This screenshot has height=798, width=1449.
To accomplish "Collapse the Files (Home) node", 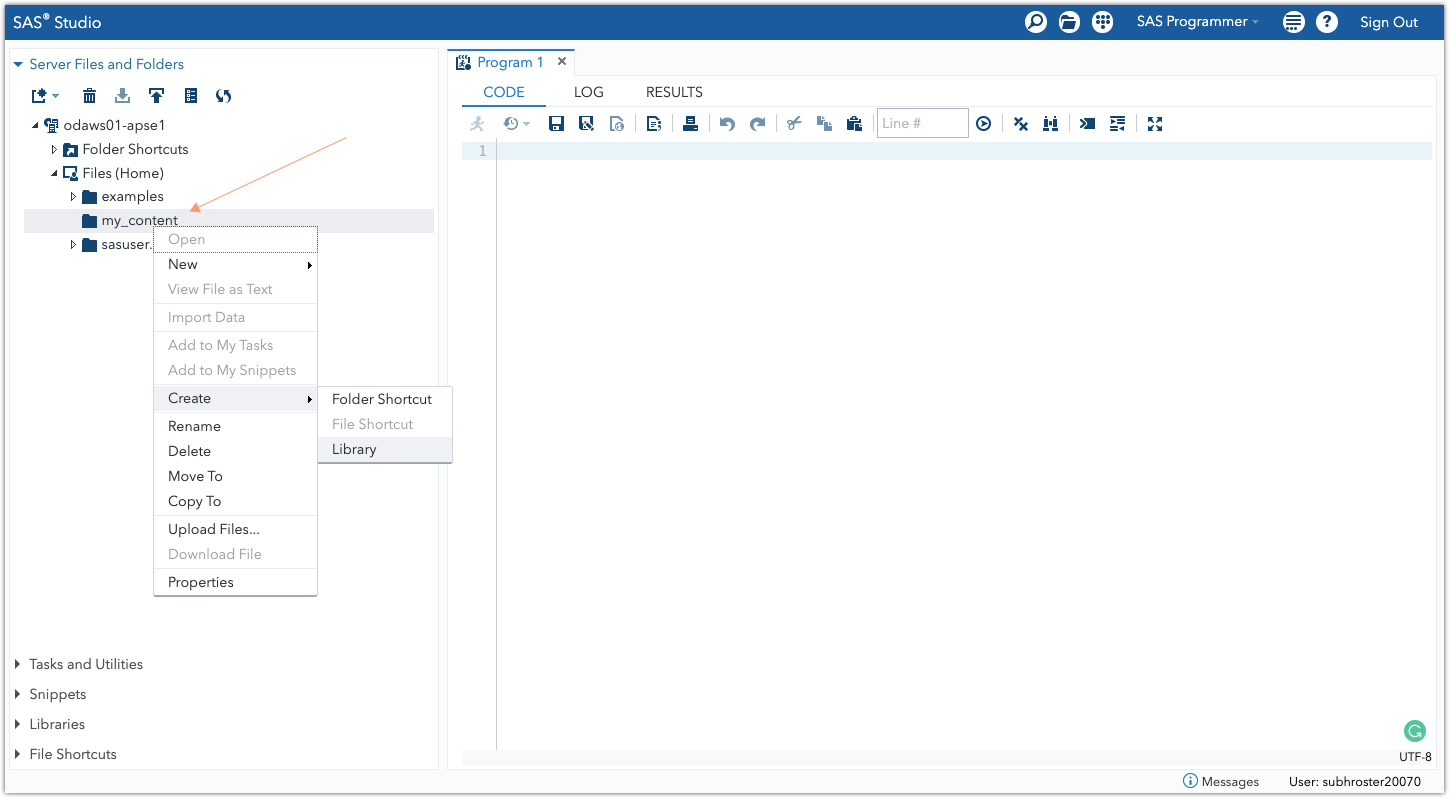I will pyautogui.click(x=54, y=173).
